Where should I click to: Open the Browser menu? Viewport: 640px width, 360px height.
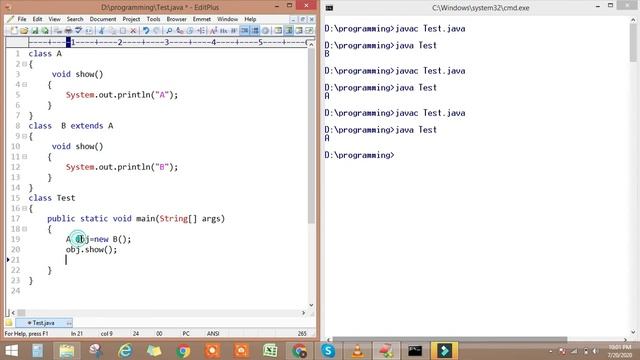click(176, 19)
